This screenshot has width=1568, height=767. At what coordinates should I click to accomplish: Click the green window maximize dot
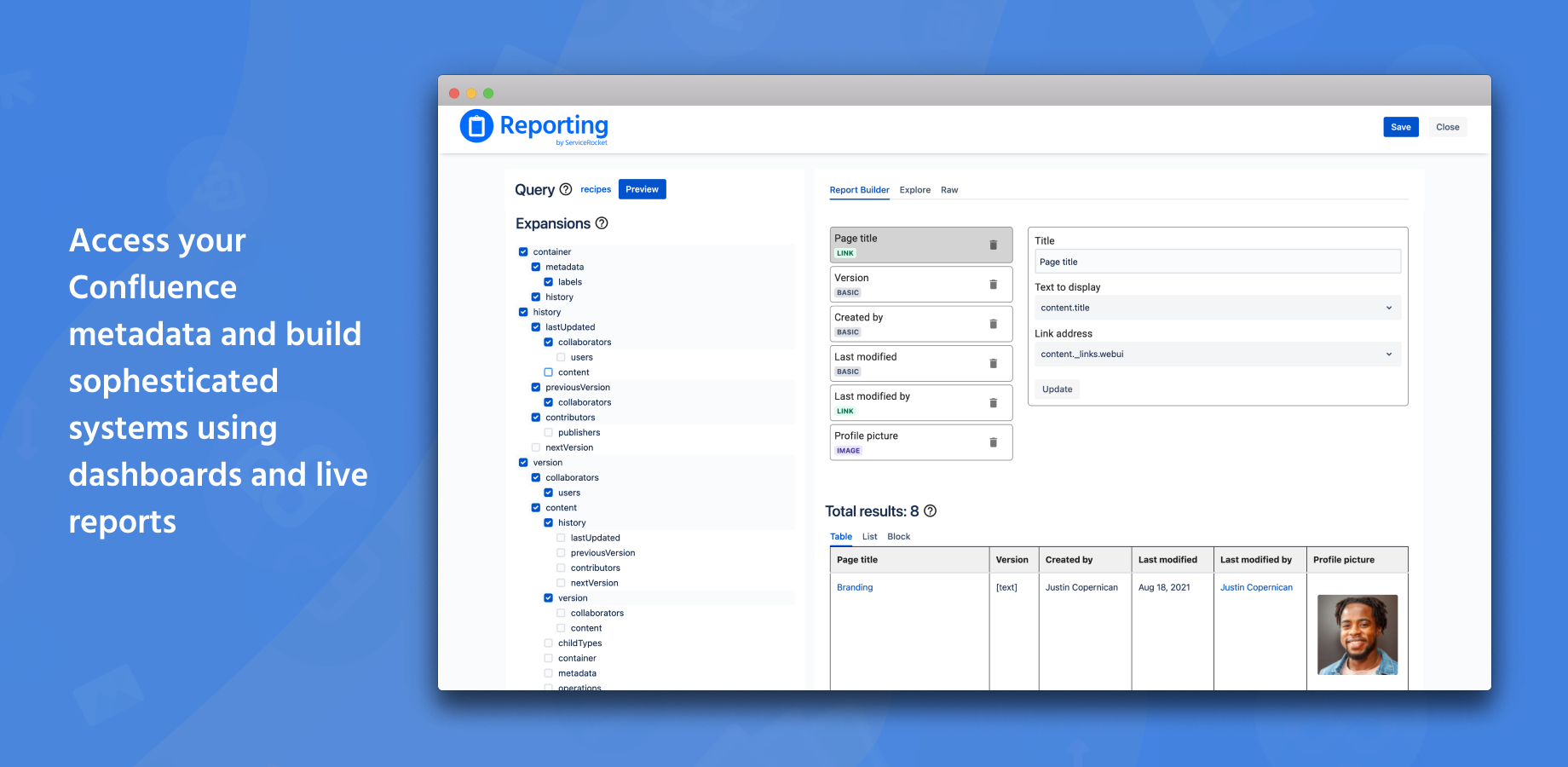click(x=488, y=93)
